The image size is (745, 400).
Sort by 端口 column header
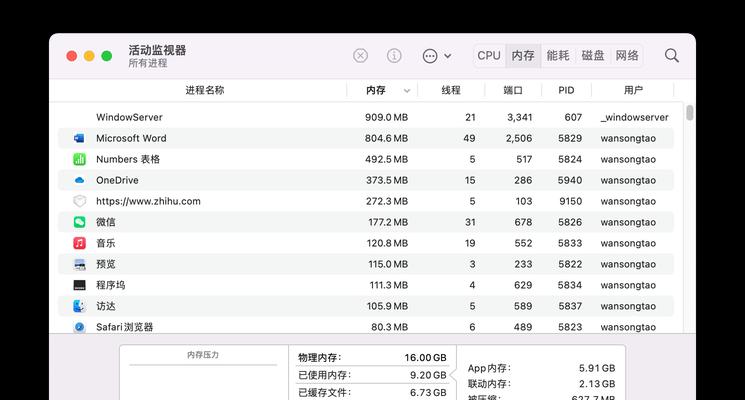pos(513,90)
